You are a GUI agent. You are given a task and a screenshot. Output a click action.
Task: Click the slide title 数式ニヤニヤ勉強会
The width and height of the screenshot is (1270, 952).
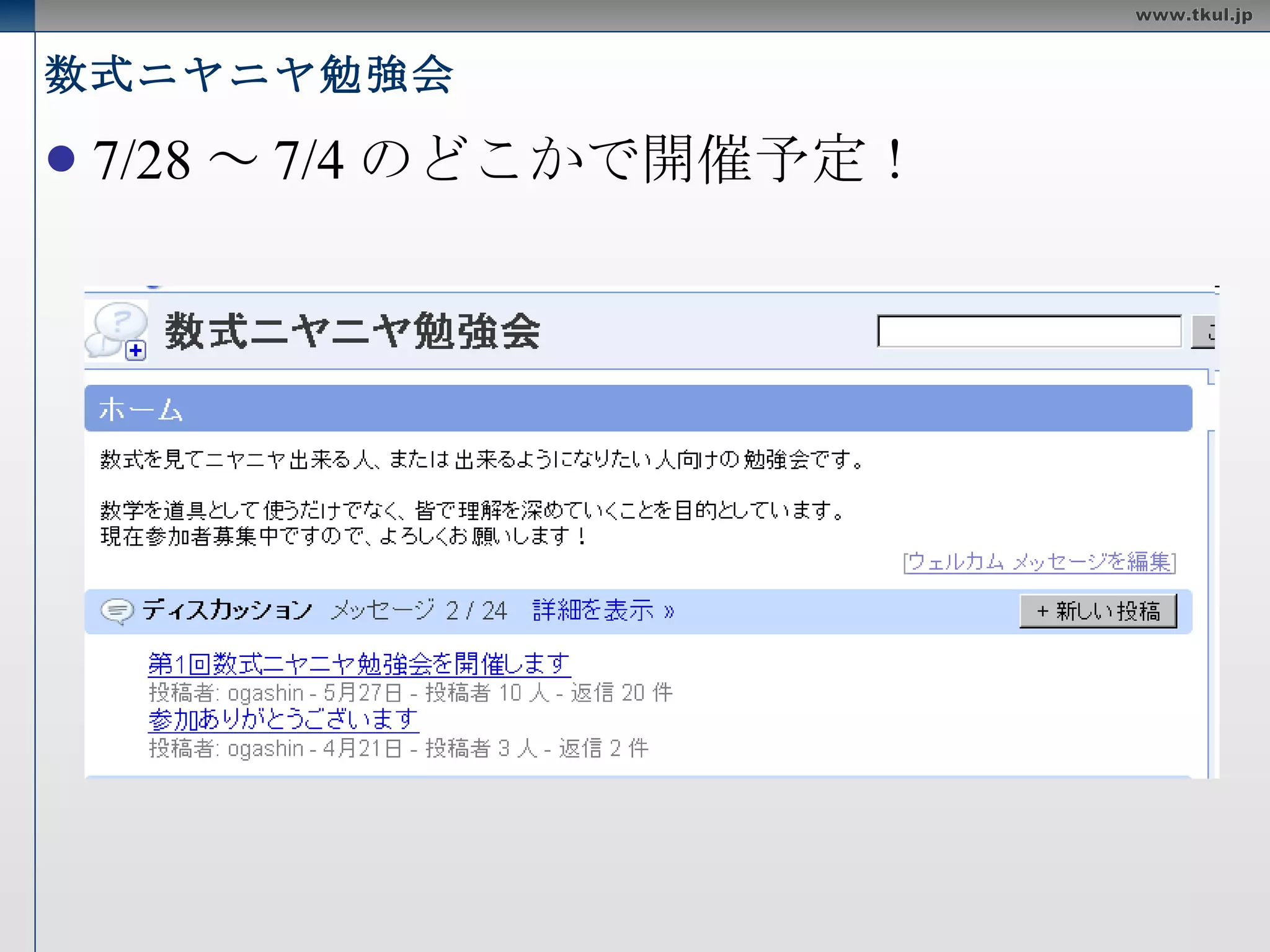click(249, 74)
